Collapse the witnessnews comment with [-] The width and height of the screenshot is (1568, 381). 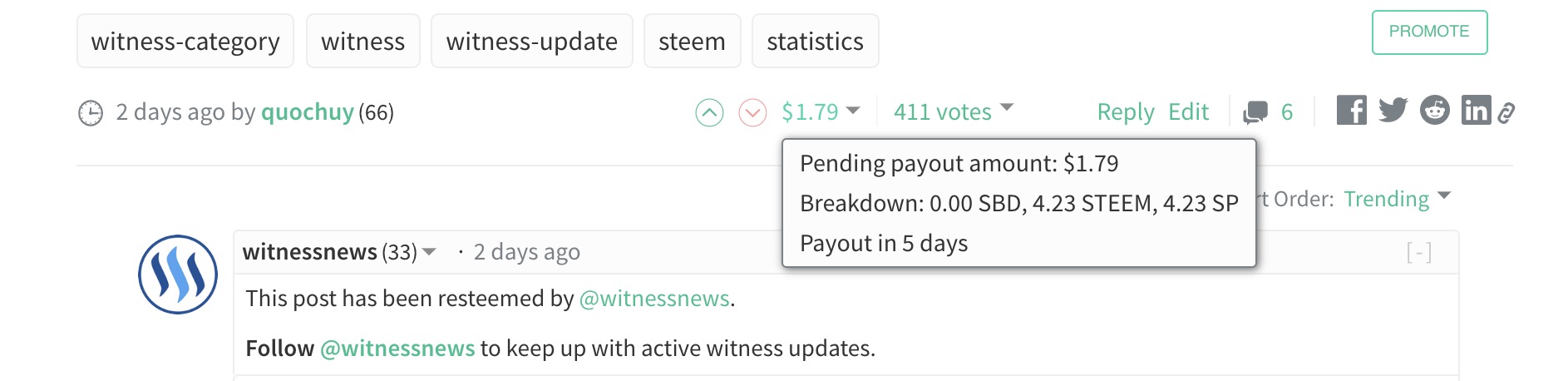[x=1418, y=252]
